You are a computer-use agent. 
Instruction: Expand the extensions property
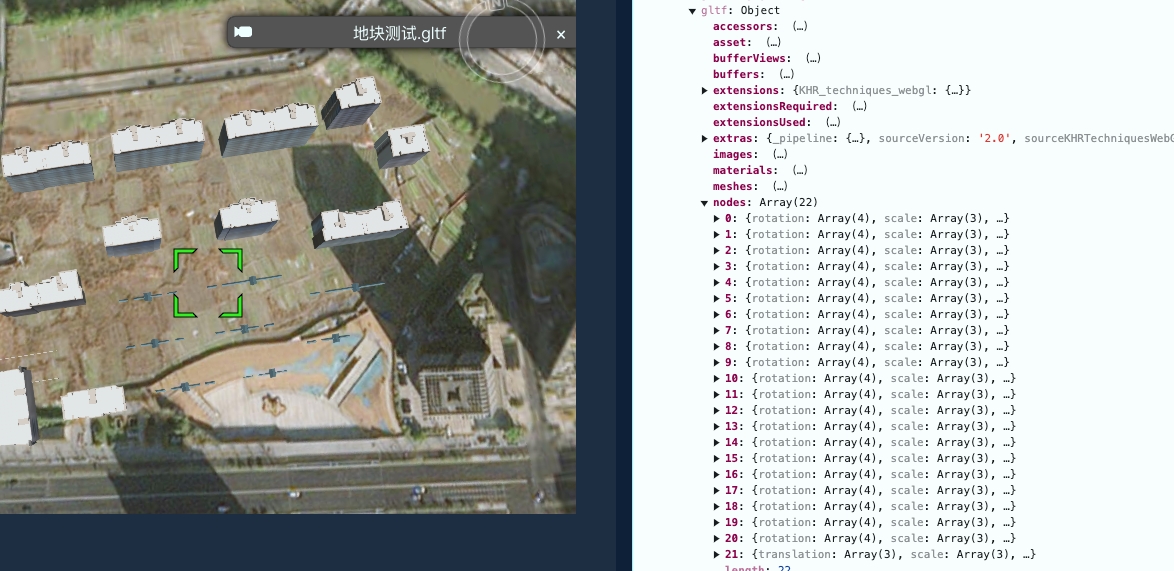point(705,91)
